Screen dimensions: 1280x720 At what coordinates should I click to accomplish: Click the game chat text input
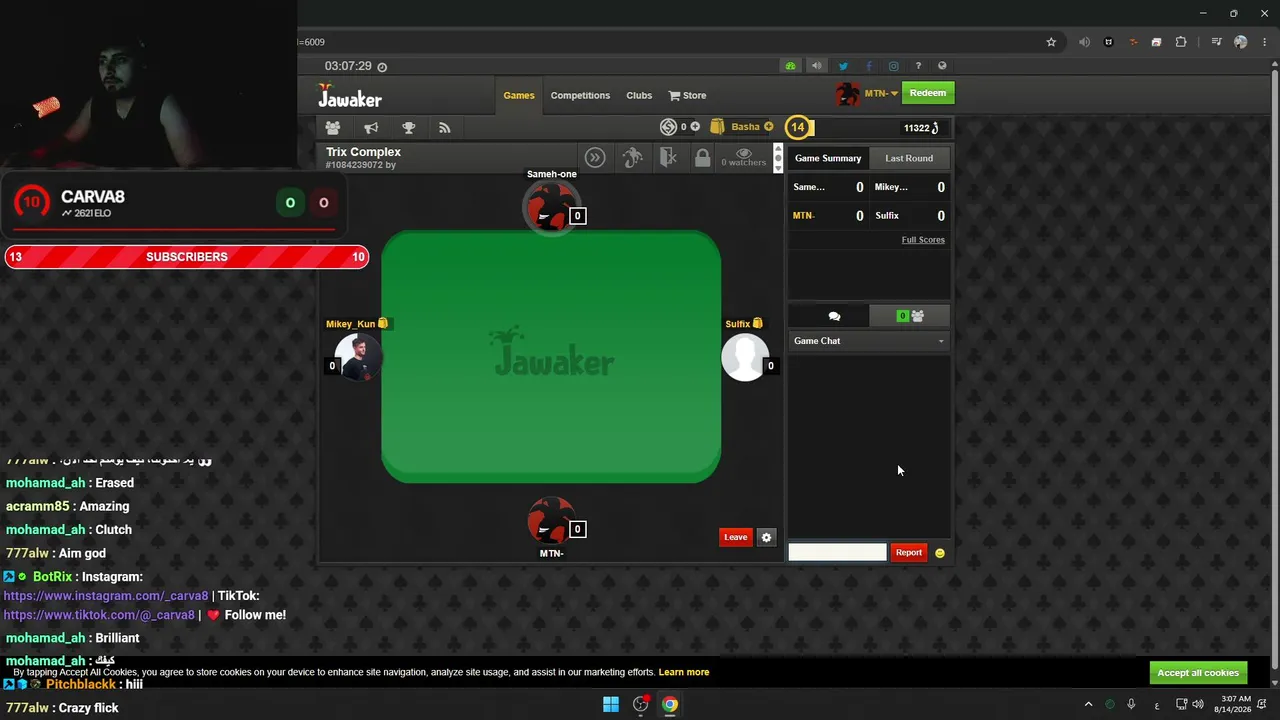click(x=837, y=552)
